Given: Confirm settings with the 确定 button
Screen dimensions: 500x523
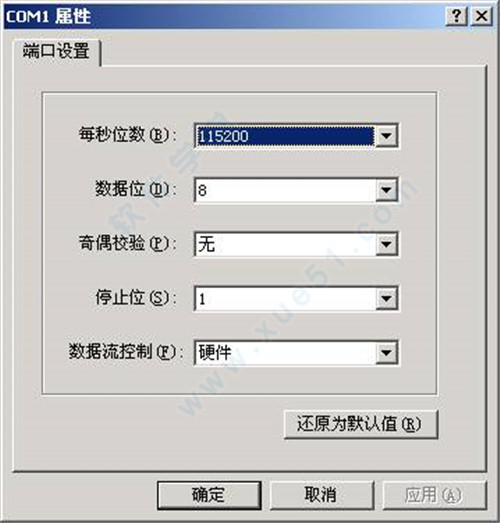Looking at the screenshot, I should (209, 495).
